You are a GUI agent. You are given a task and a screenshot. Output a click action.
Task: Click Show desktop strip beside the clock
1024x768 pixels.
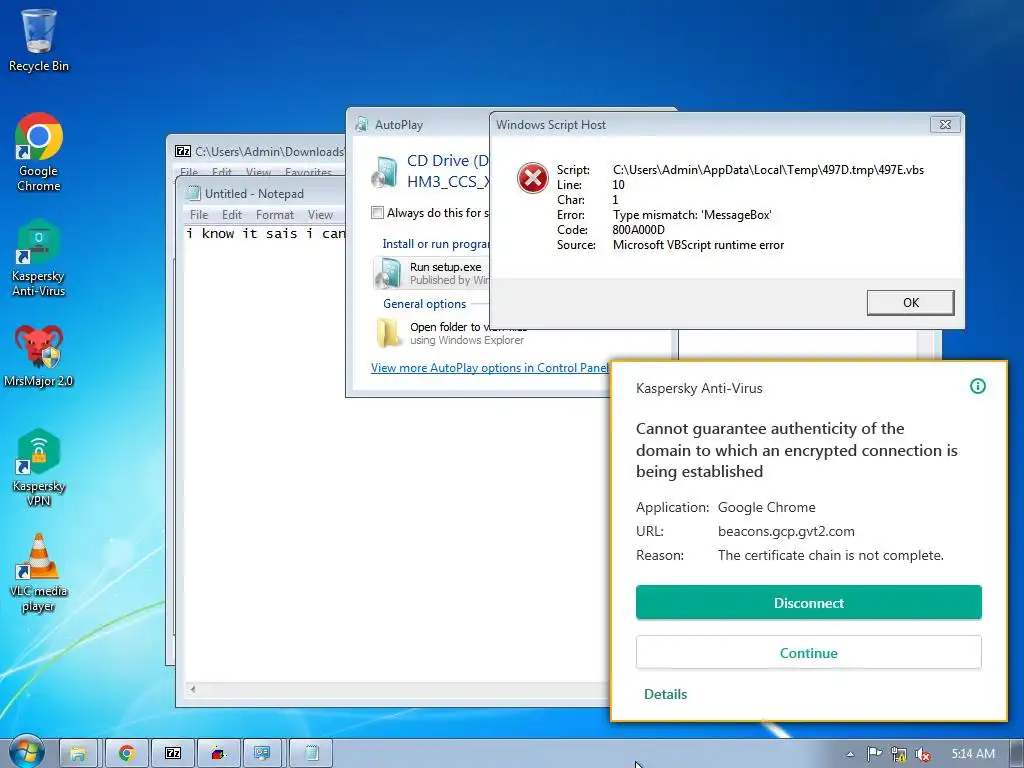(x=1017, y=754)
